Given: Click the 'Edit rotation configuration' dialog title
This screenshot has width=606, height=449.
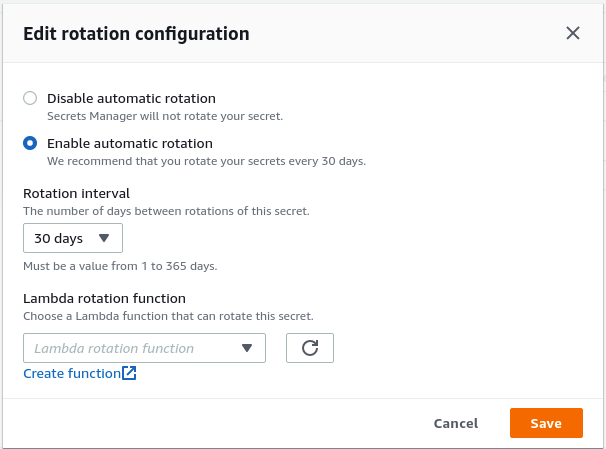Looking at the screenshot, I should [136, 33].
